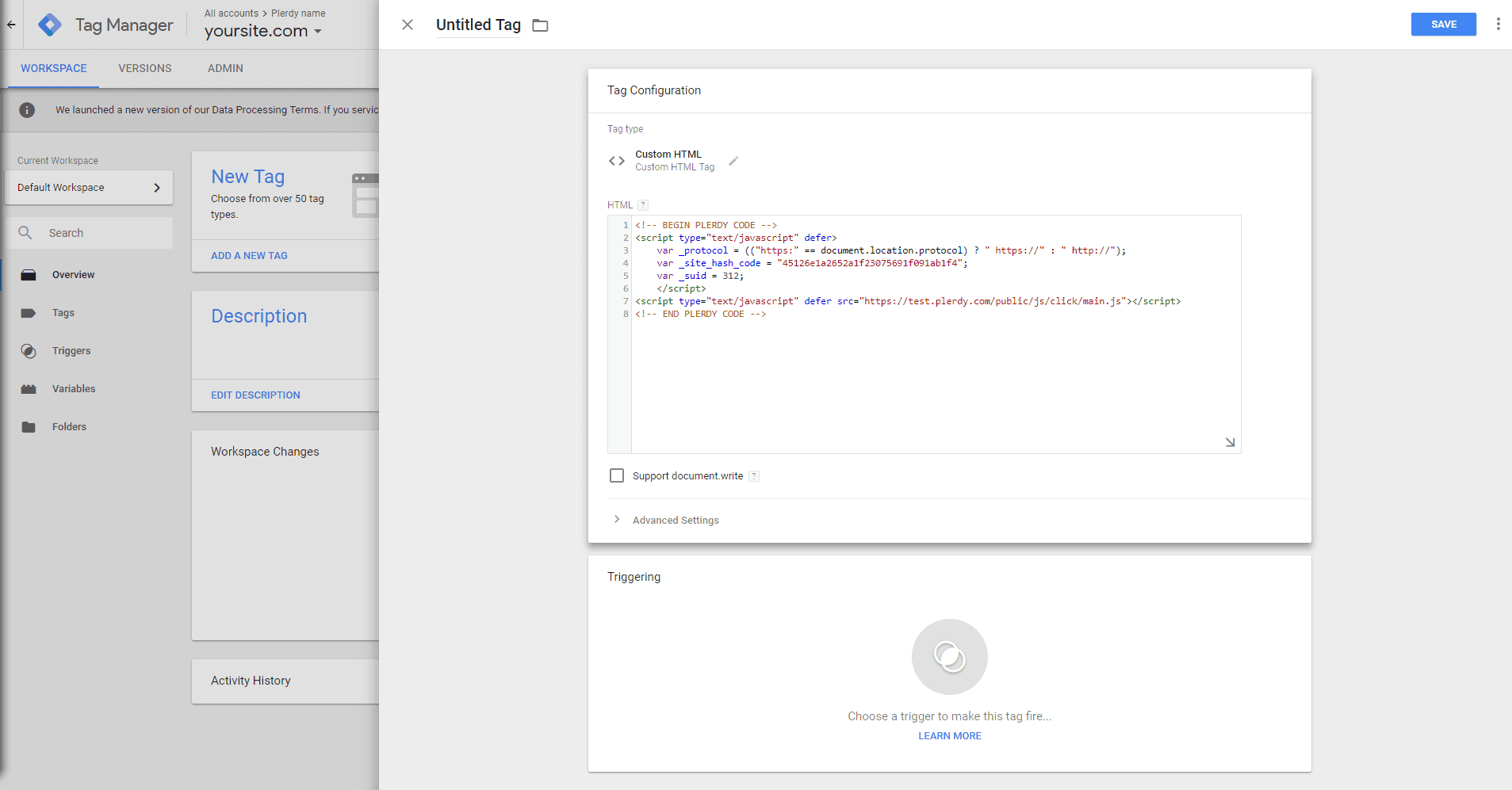Image resolution: width=1512 pixels, height=790 pixels.
Task: Click the Activity History card
Action: [285, 681]
